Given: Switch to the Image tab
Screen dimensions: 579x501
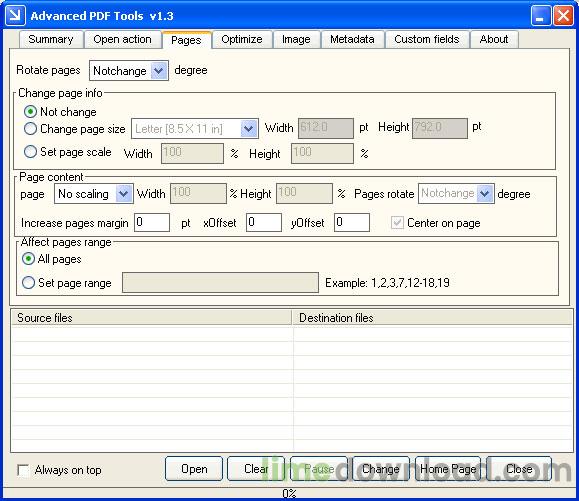Looking at the screenshot, I should 296,39.
